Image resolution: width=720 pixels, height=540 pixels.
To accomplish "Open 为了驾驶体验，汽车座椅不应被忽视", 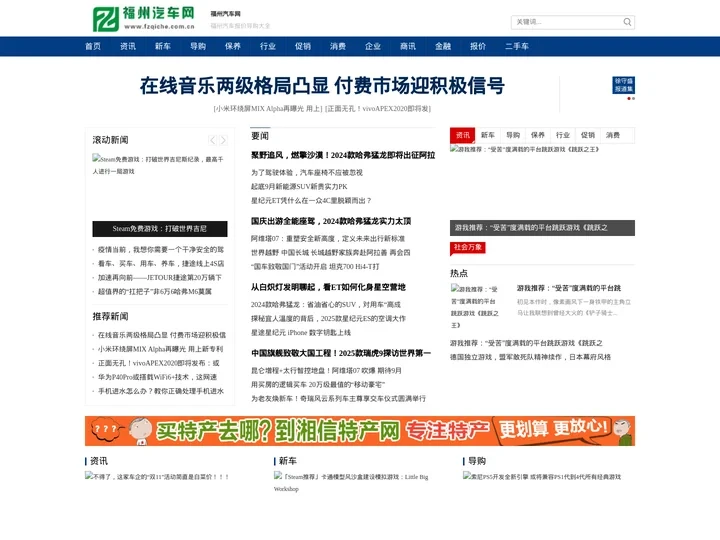I will [x=307, y=173].
